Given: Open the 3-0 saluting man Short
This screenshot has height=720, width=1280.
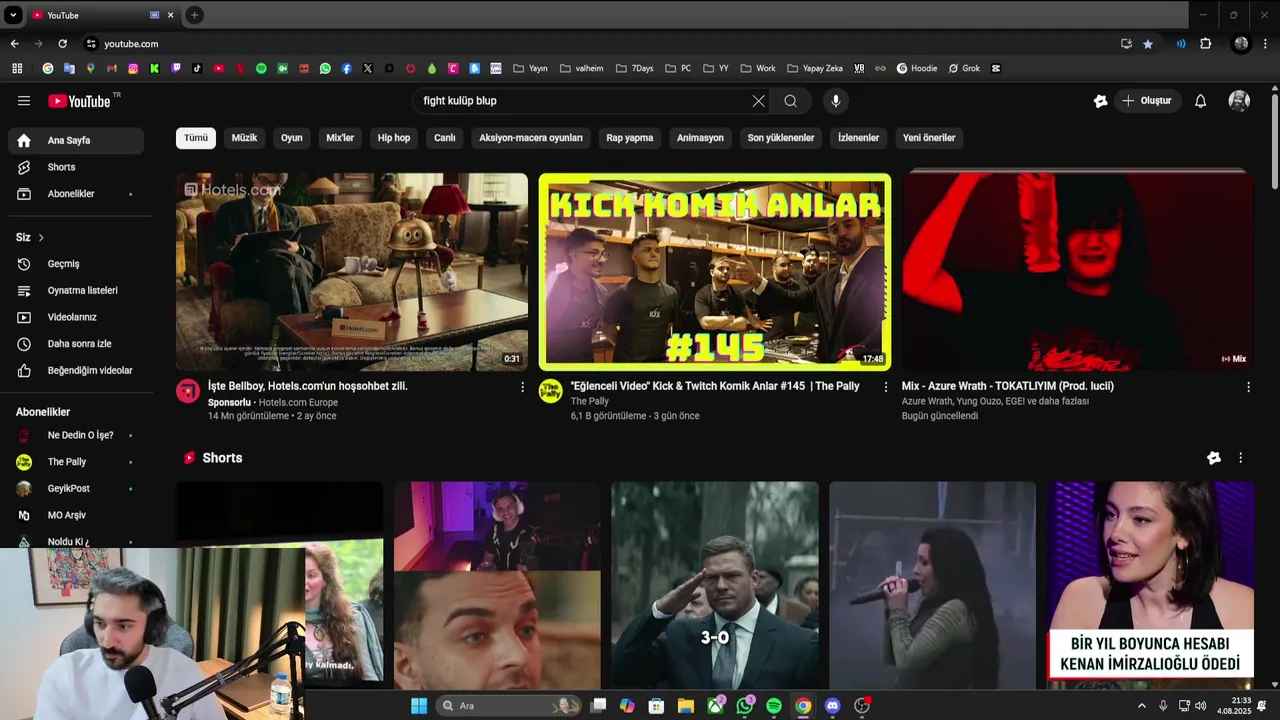Looking at the screenshot, I should click(x=715, y=586).
